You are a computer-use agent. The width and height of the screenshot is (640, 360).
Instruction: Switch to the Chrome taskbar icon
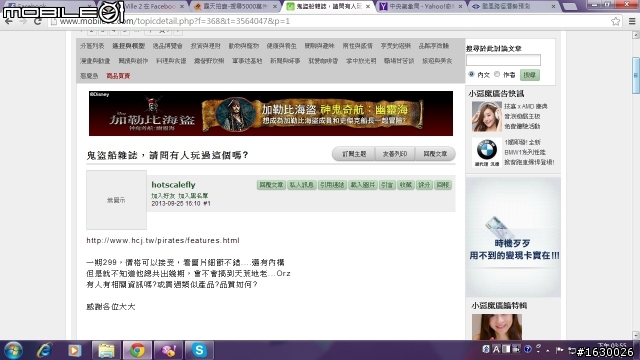pyautogui.click(x=137, y=350)
